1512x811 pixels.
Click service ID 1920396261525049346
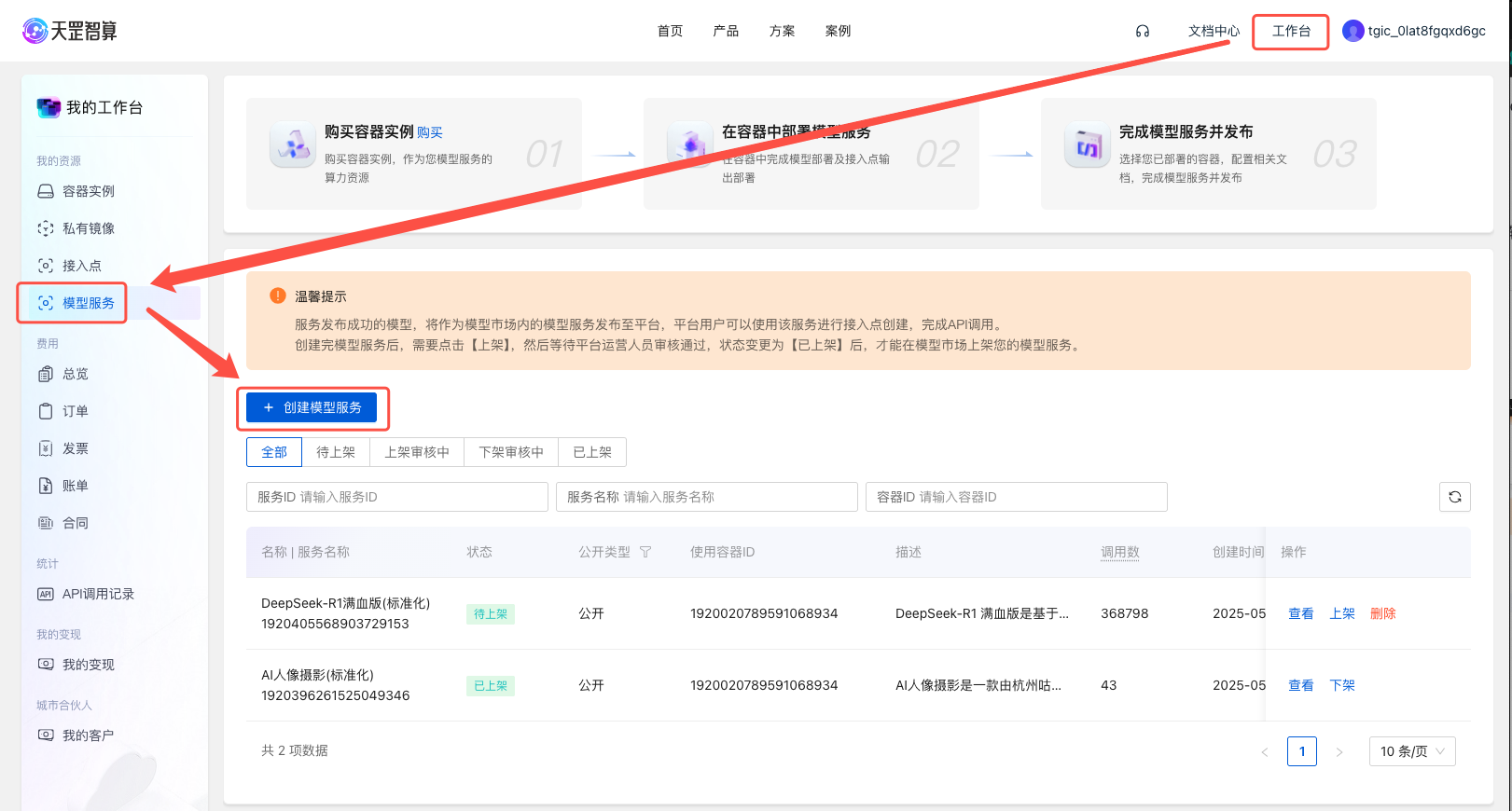point(335,695)
